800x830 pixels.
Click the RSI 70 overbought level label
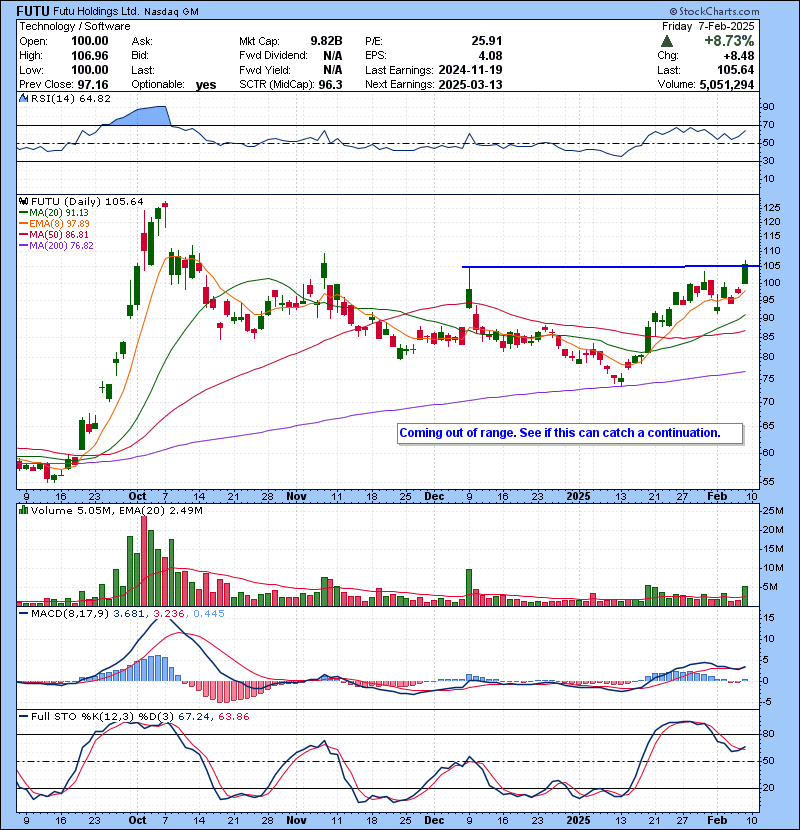[769, 125]
